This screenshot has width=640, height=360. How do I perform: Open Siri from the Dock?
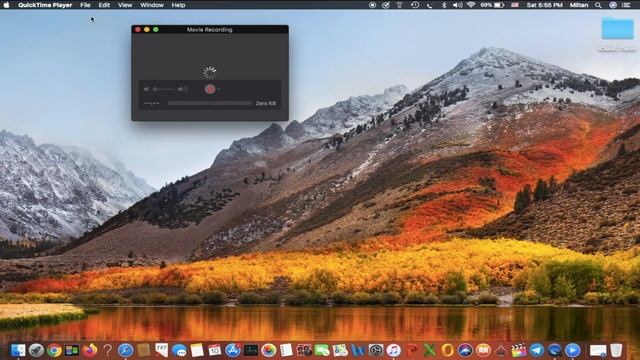point(465,350)
